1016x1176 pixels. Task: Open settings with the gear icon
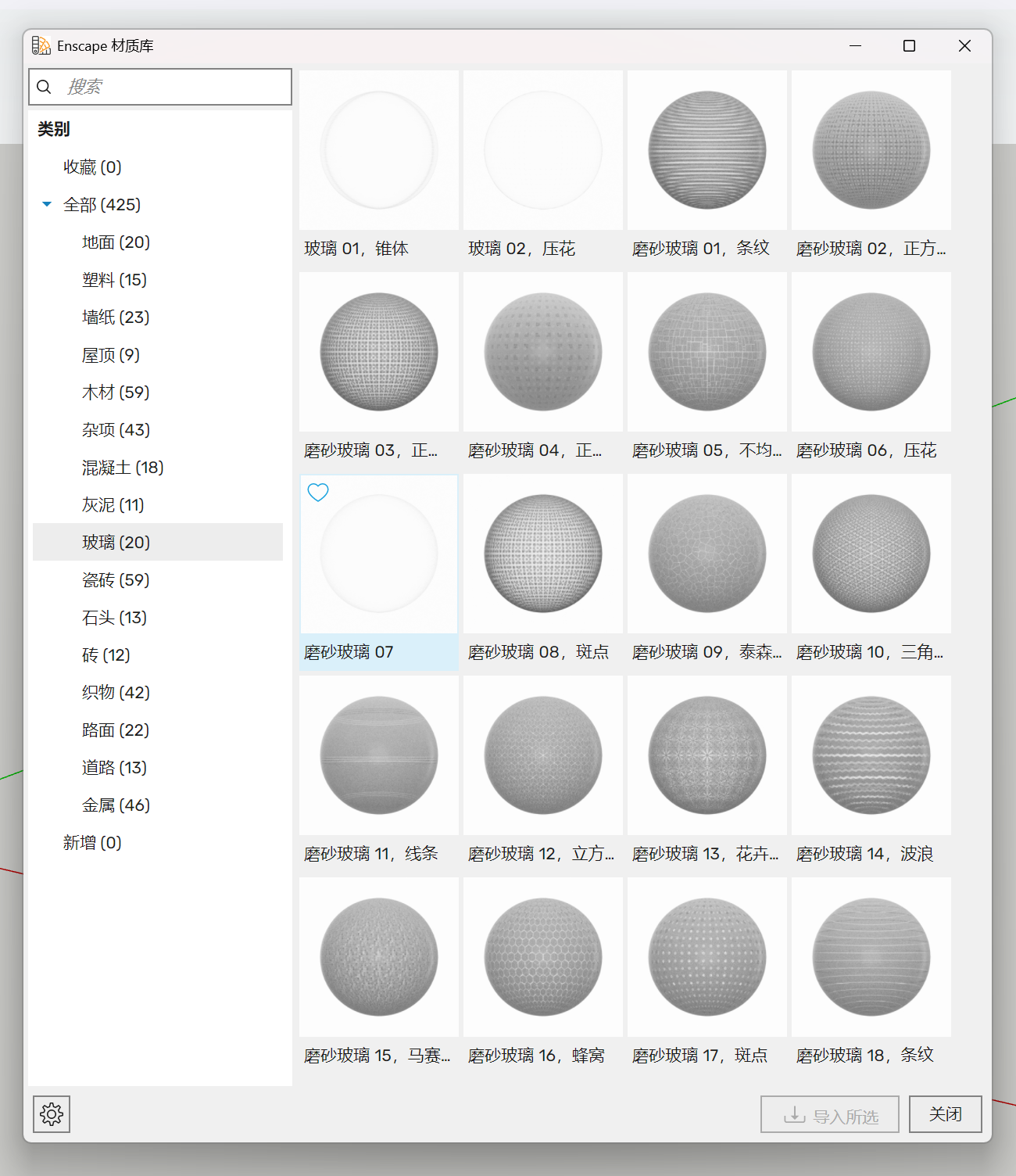(x=52, y=1114)
